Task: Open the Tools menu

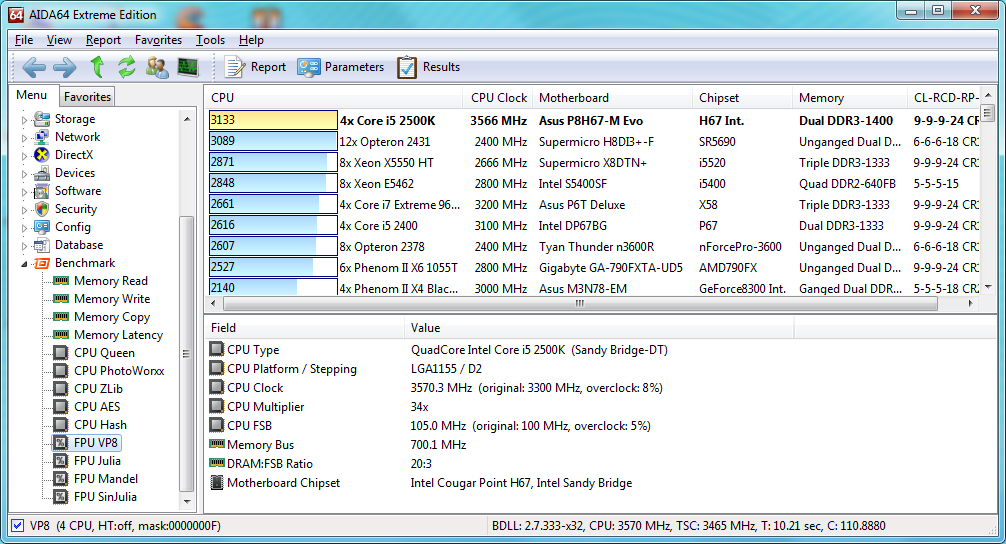Action: tap(210, 40)
